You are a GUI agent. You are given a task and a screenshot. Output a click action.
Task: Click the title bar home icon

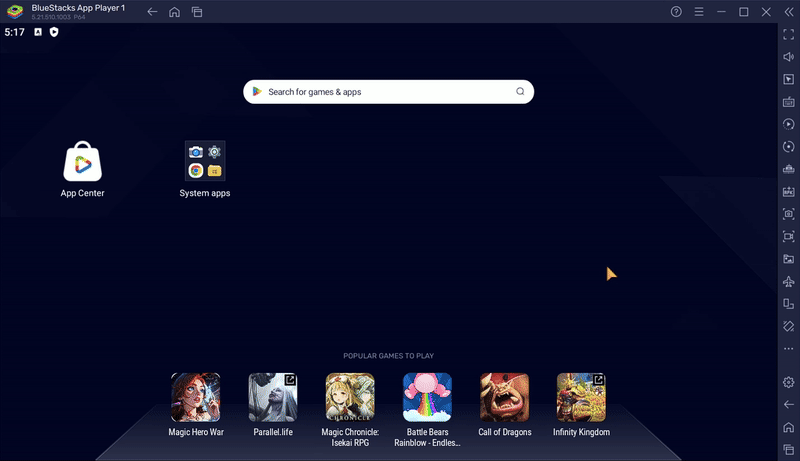point(174,12)
